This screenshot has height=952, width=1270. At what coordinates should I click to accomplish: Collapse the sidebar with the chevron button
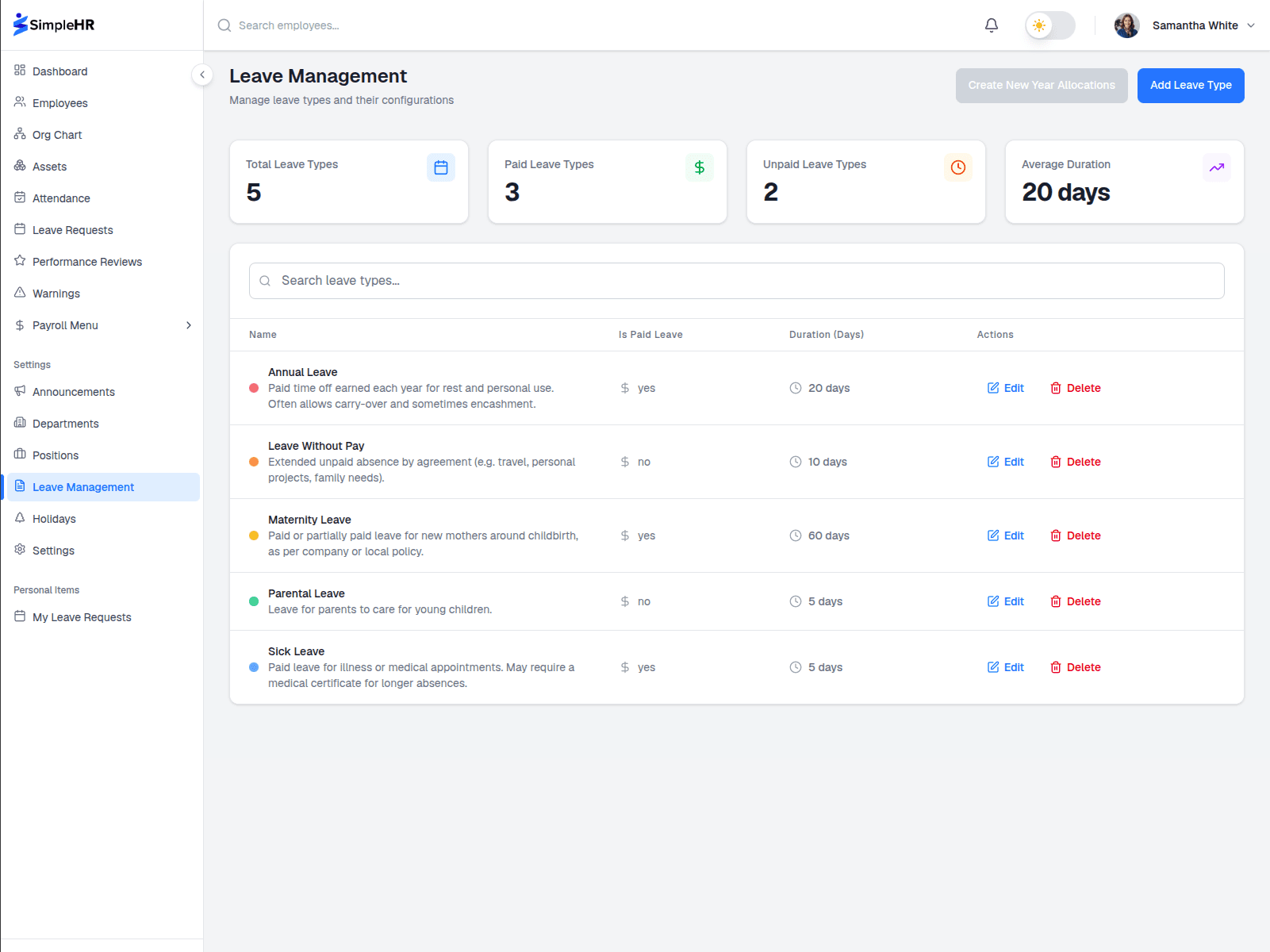[202, 74]
